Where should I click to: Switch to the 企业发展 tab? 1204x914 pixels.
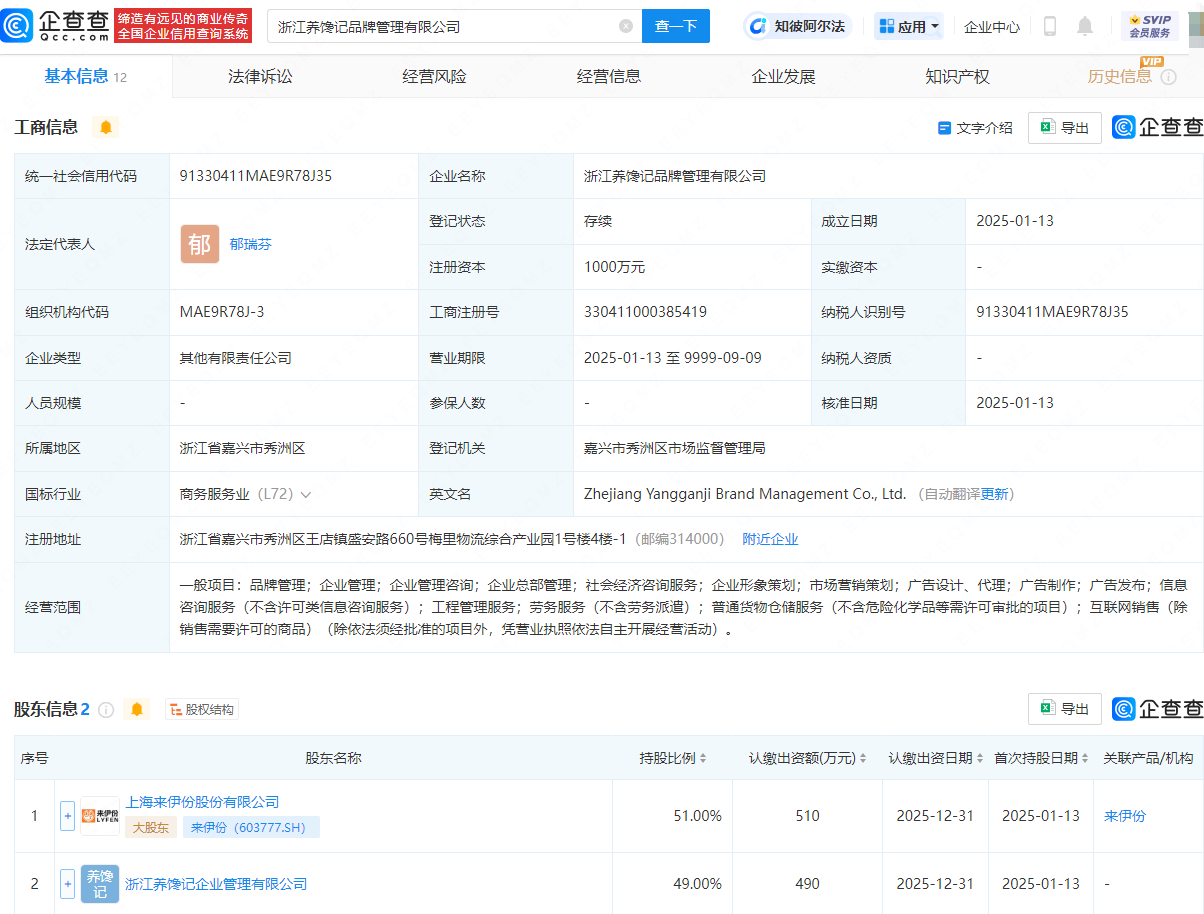(x=783, y=77)
